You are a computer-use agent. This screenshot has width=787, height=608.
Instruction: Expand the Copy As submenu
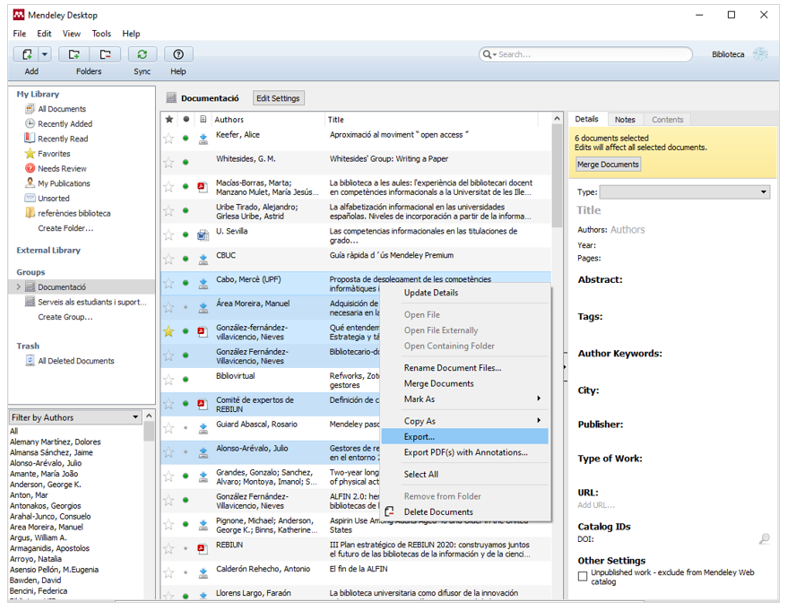(466, 421)
